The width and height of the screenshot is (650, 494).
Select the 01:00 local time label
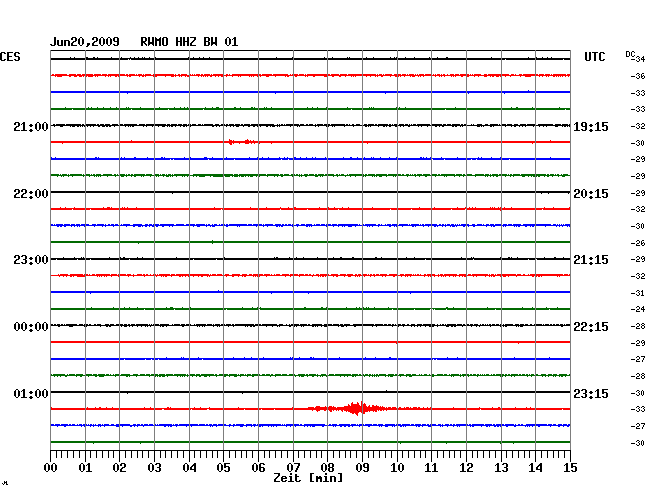point(31,393)
